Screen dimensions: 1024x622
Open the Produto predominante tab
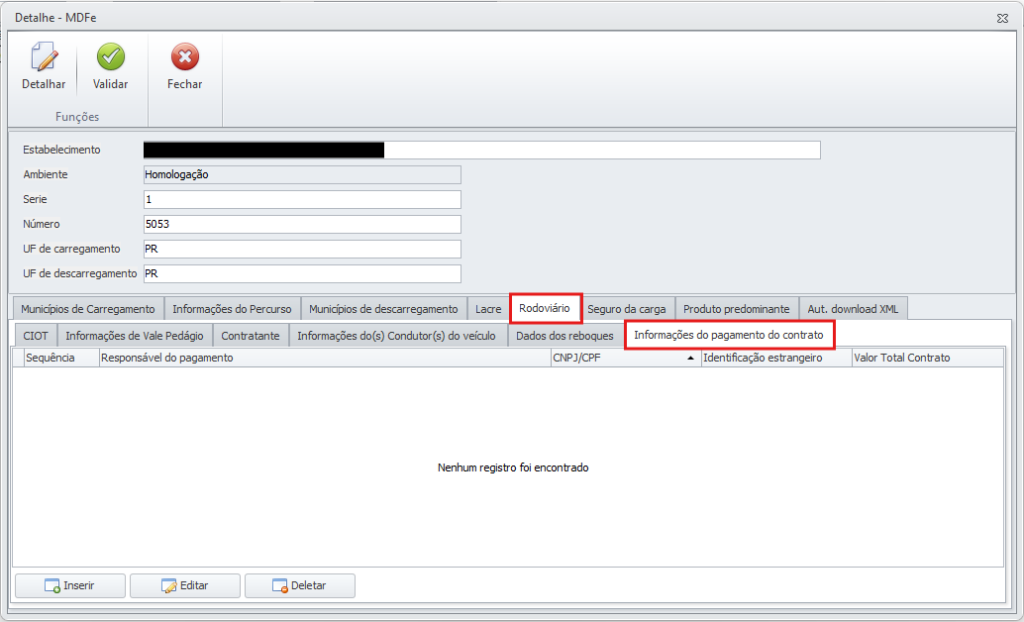tap(737, 309)
